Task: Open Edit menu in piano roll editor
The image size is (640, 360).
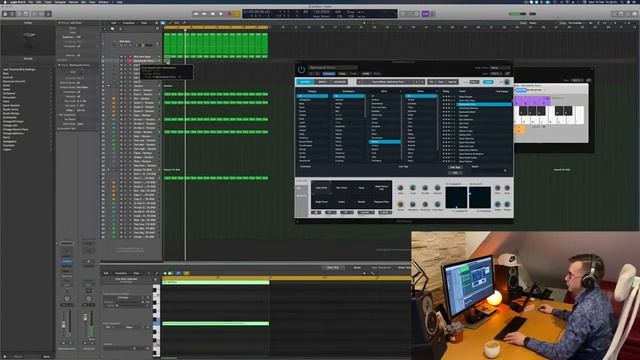Action: pyautogui.click(x=106, y=273)
